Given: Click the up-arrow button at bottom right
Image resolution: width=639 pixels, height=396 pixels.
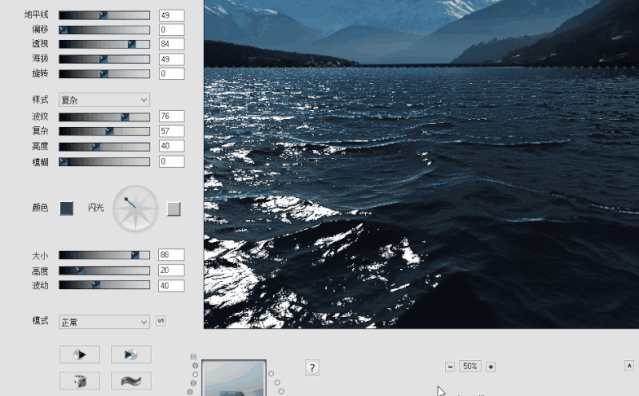Looking at the screenshot, I should click(x=629, y=365).
